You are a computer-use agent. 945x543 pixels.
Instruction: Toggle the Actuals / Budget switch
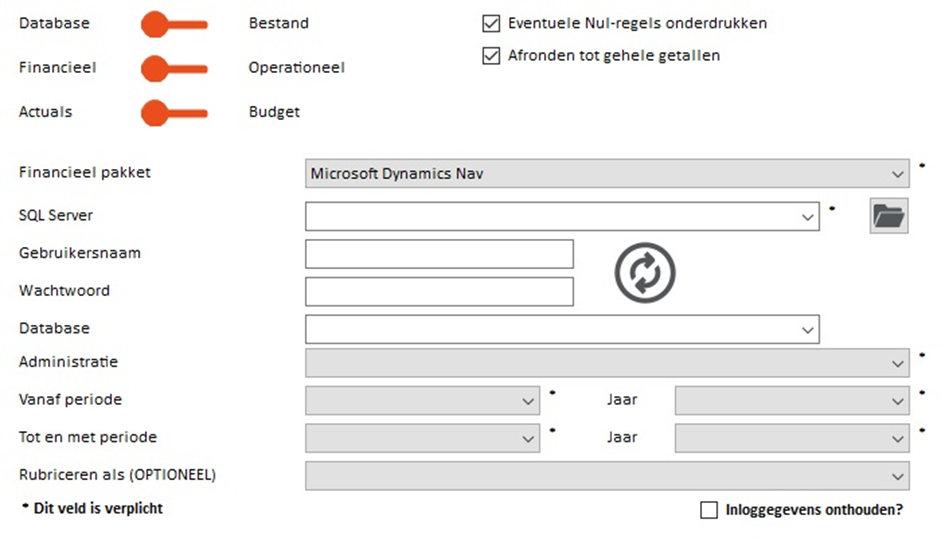[x=174, y=113]
